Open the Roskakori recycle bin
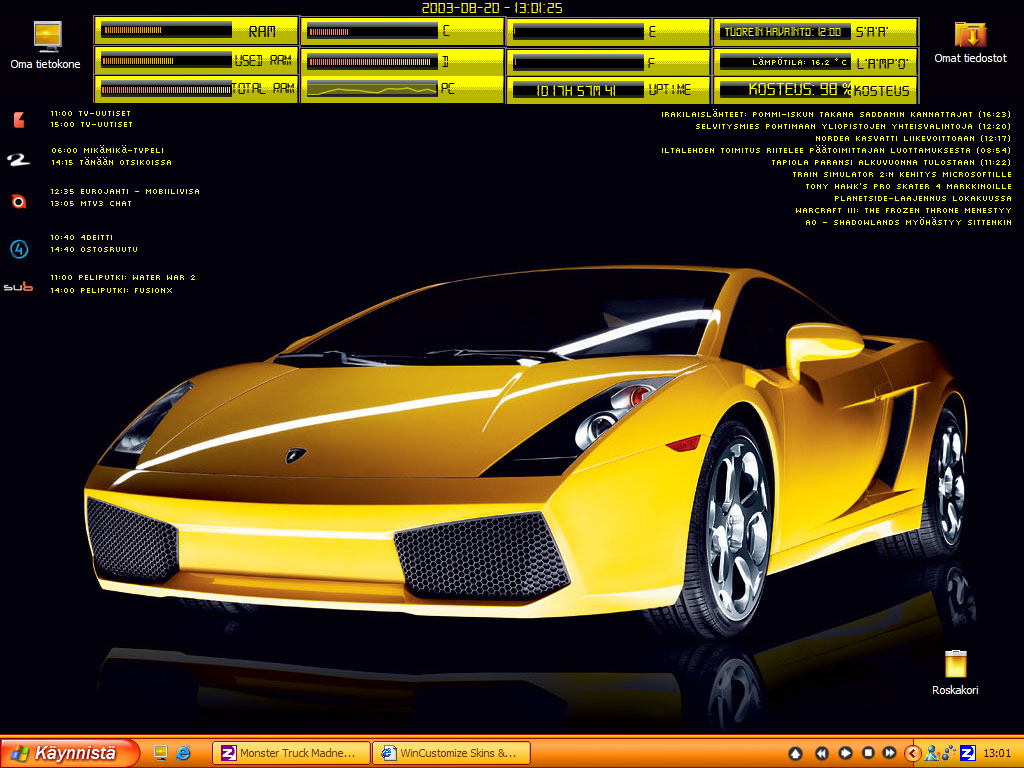 pyautogui.click(x=955, y=664)
